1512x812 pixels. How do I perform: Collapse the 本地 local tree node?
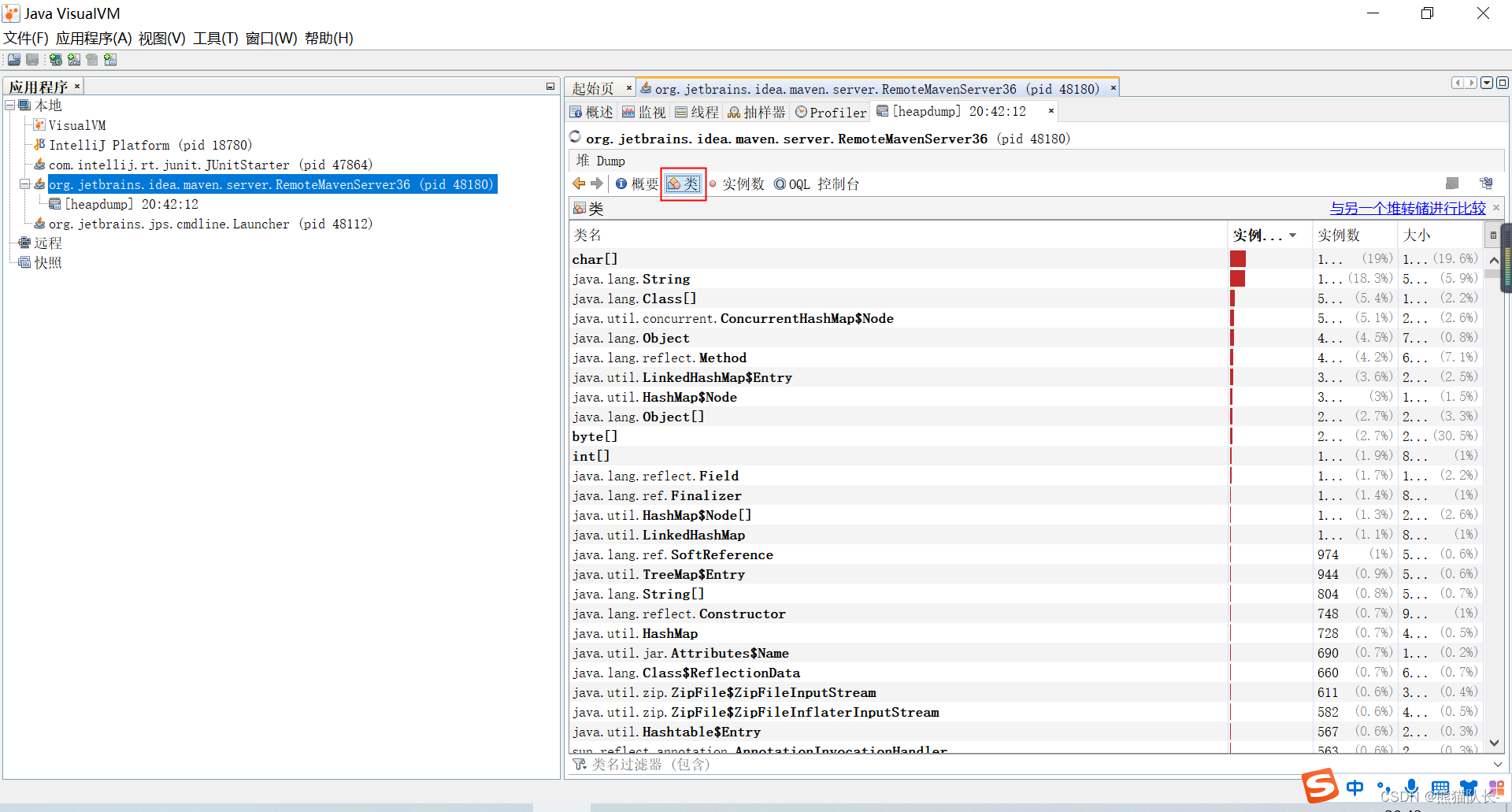[x=10, y=106]
